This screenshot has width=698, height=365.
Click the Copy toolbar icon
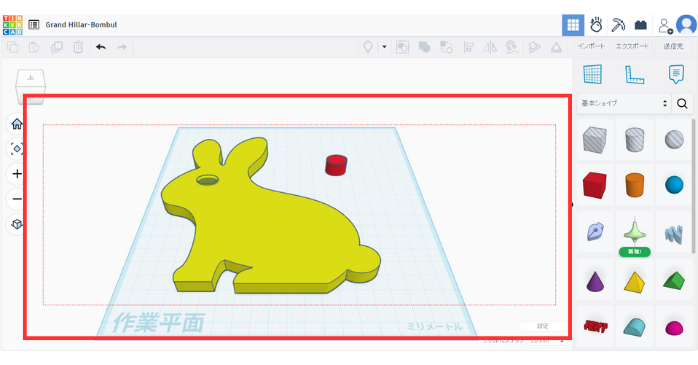(x=12, y=47)
